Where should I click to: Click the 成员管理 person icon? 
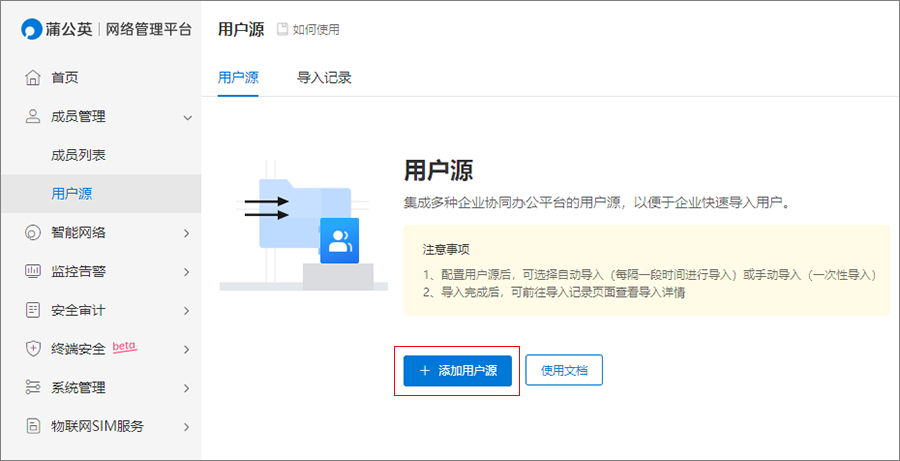pos(33,117)
